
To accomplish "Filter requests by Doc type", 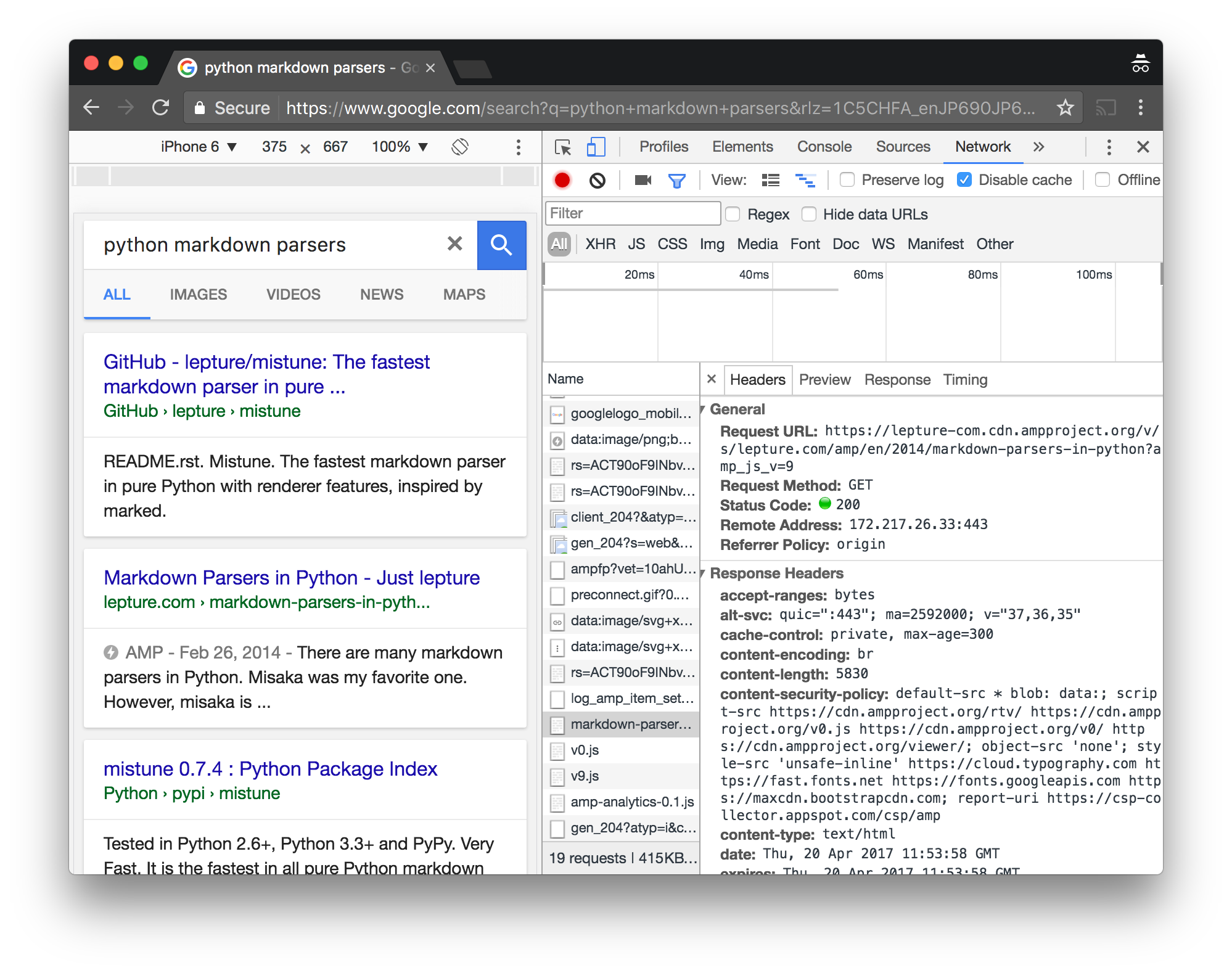I will (845, 244).
